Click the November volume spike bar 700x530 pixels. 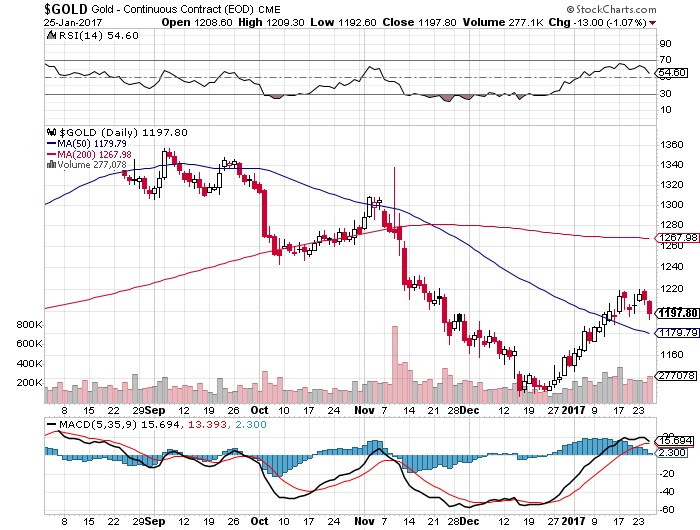pos(395,364)
